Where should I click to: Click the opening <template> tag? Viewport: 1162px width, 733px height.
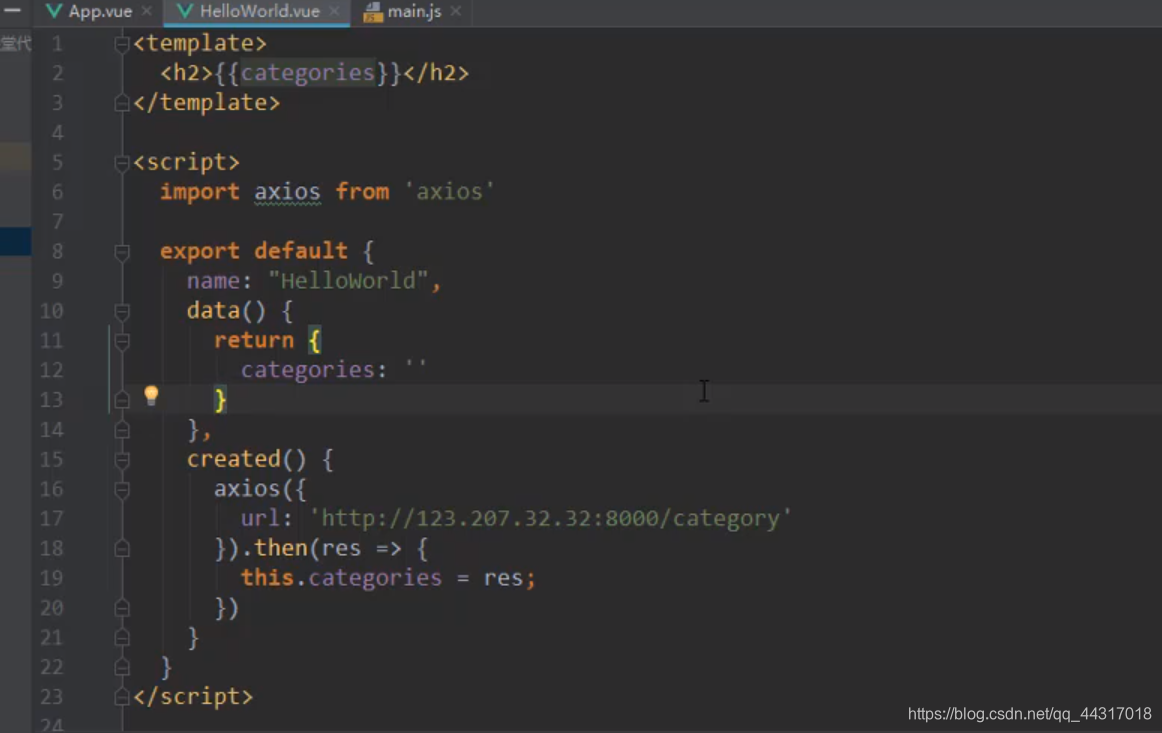(200, 43)
